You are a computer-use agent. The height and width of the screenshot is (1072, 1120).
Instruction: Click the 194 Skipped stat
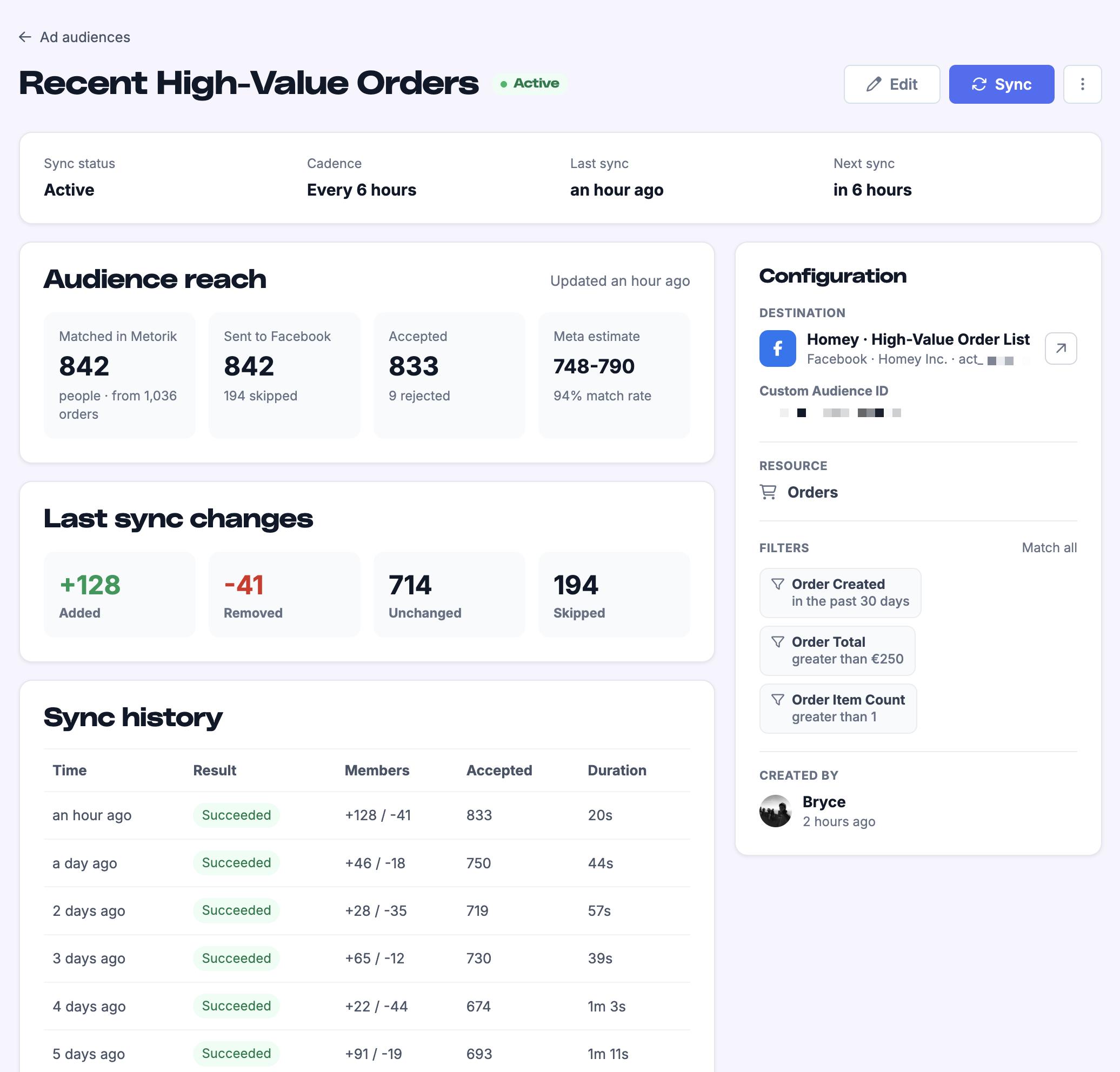(614, 594)
